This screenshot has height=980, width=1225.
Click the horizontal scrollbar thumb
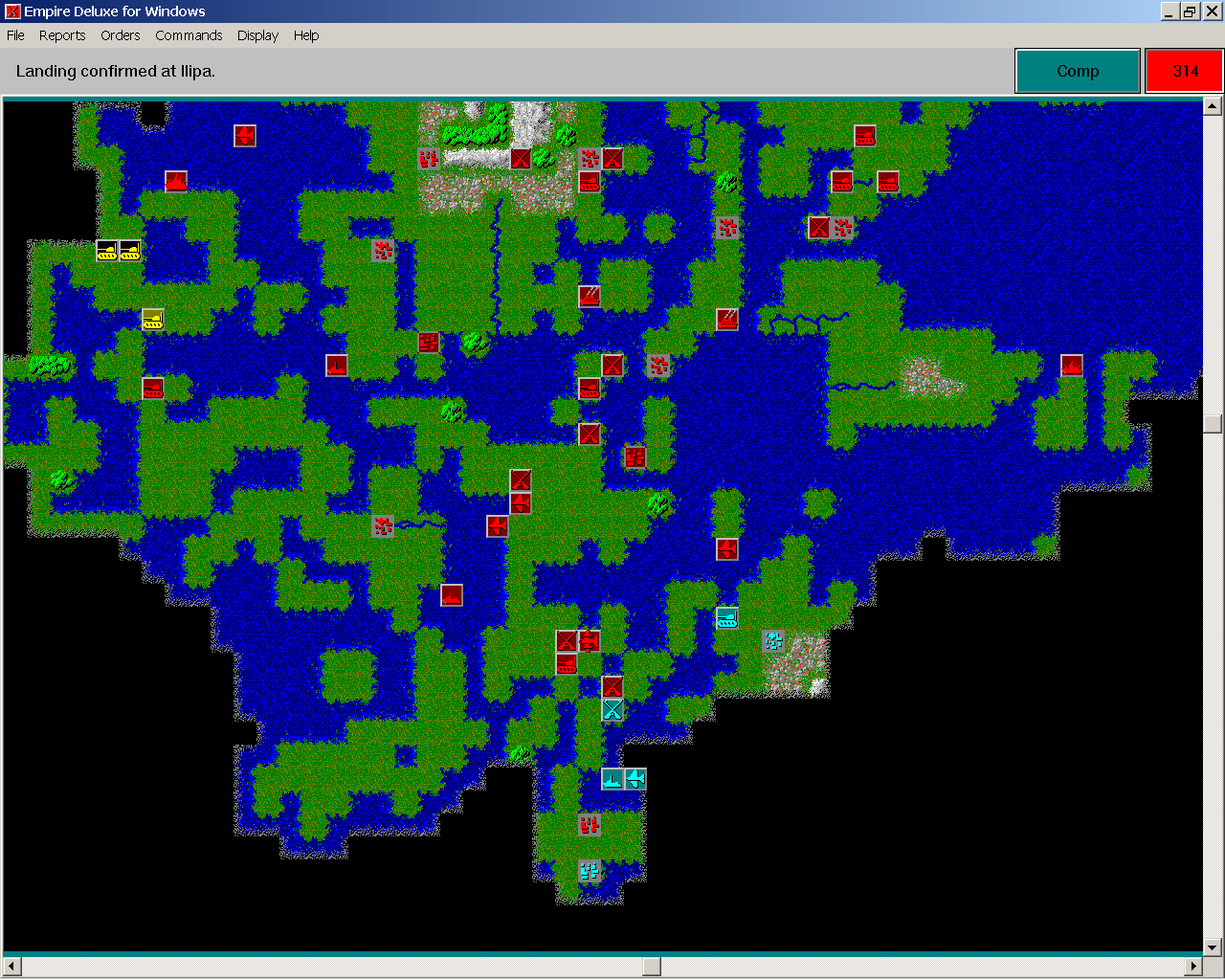(x=652, y=967)
